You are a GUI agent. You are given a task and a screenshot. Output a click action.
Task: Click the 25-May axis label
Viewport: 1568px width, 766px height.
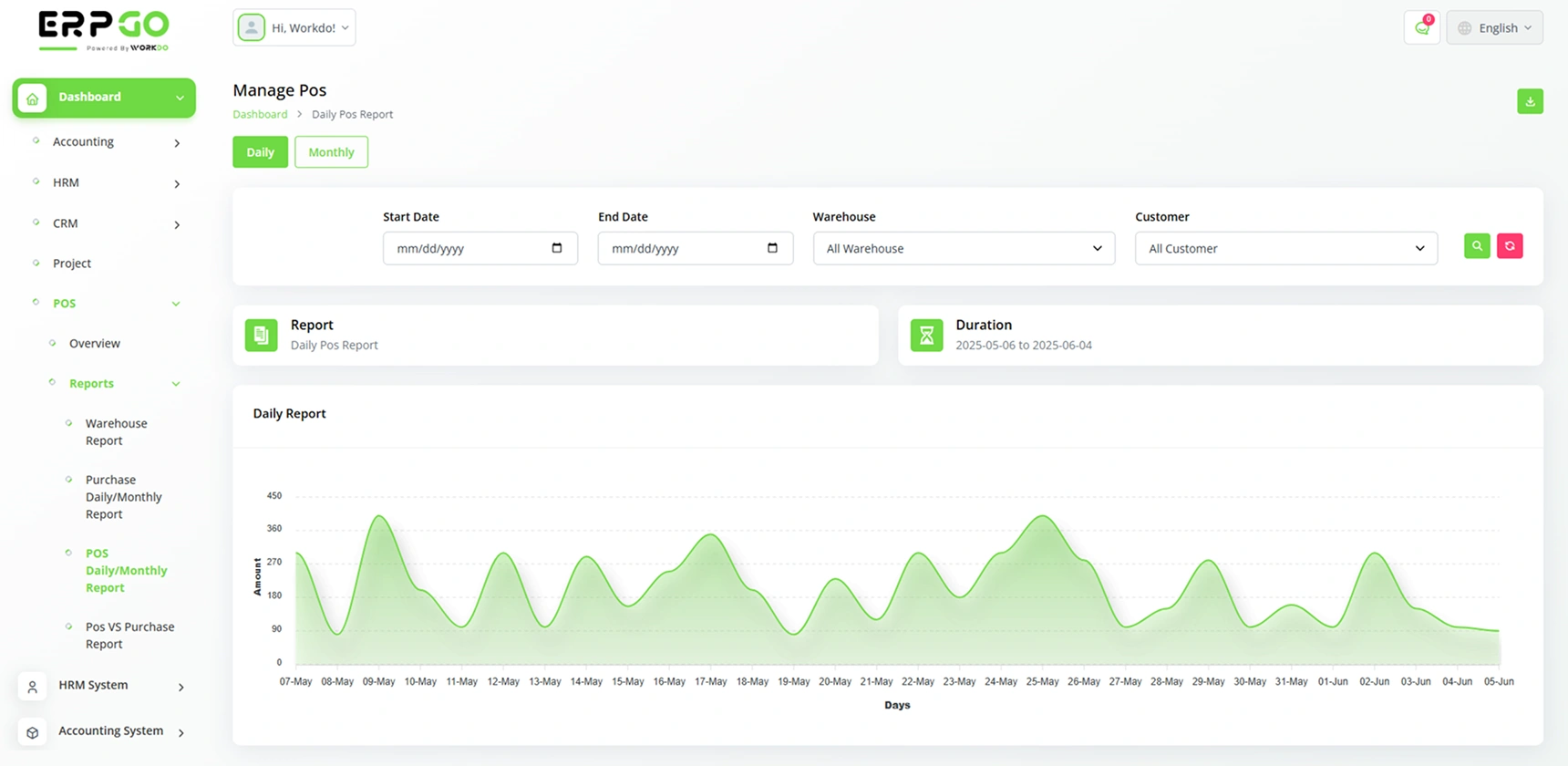[x=1042, y=681]
